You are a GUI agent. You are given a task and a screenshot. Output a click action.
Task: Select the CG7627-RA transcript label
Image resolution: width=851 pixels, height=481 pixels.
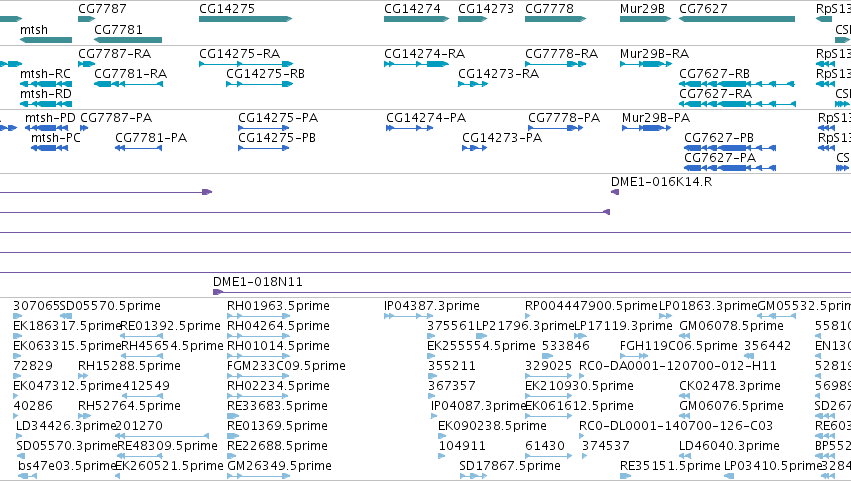coord(715,94)
